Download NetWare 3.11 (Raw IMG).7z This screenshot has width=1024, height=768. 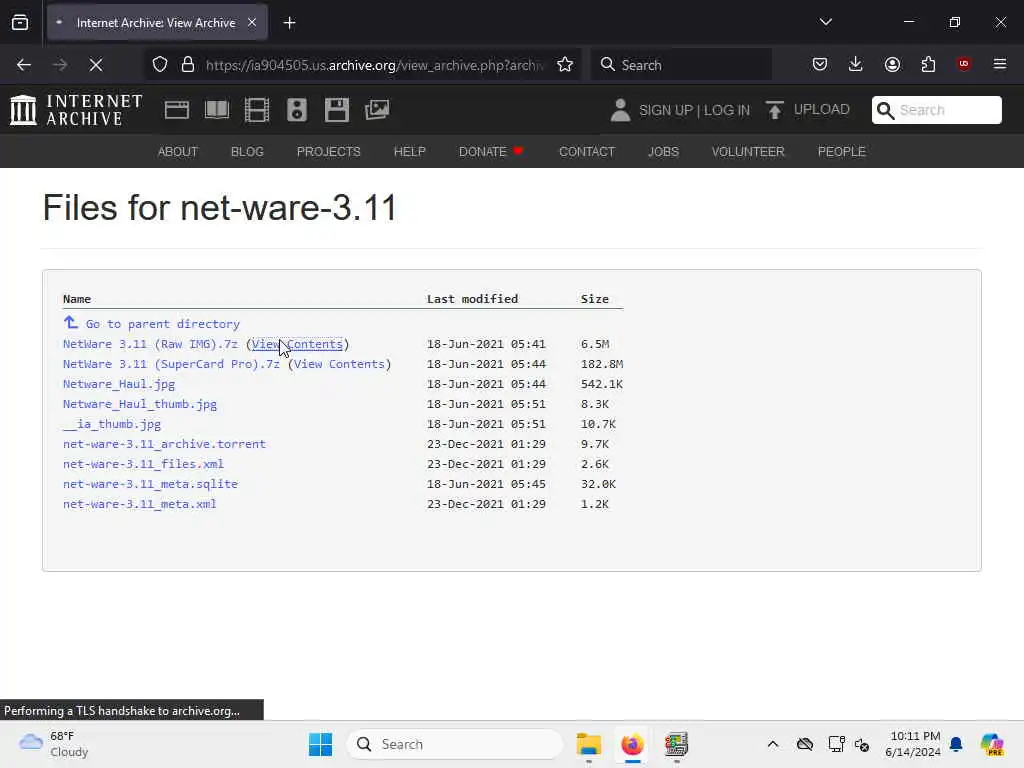[150, 344]
